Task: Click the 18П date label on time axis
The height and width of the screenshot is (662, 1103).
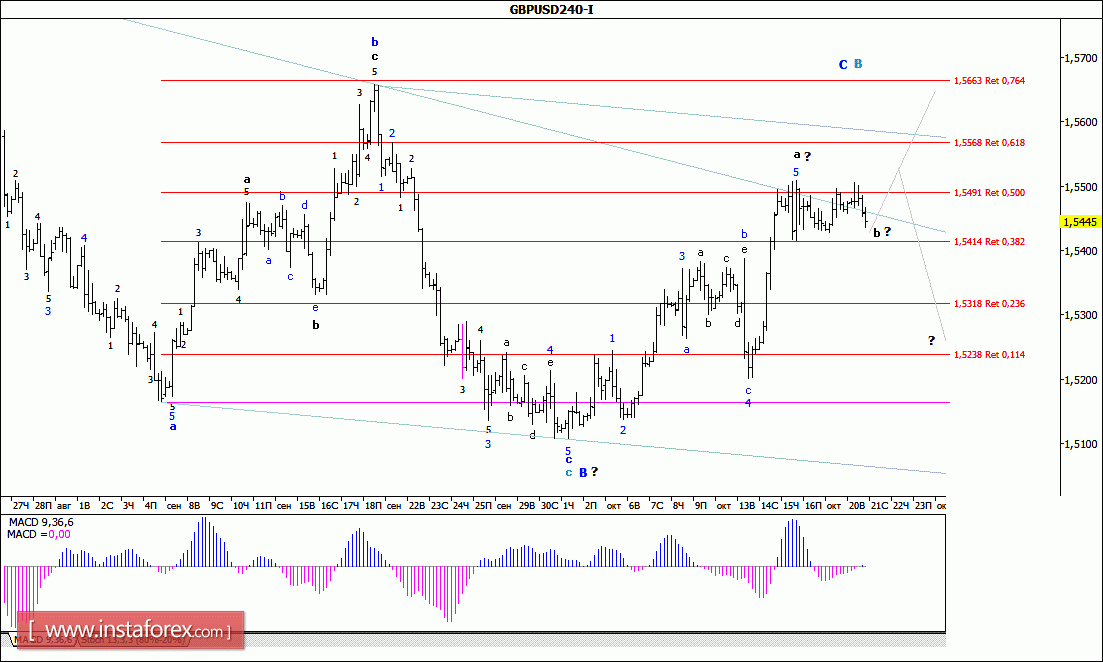Action: click(373, 506)
